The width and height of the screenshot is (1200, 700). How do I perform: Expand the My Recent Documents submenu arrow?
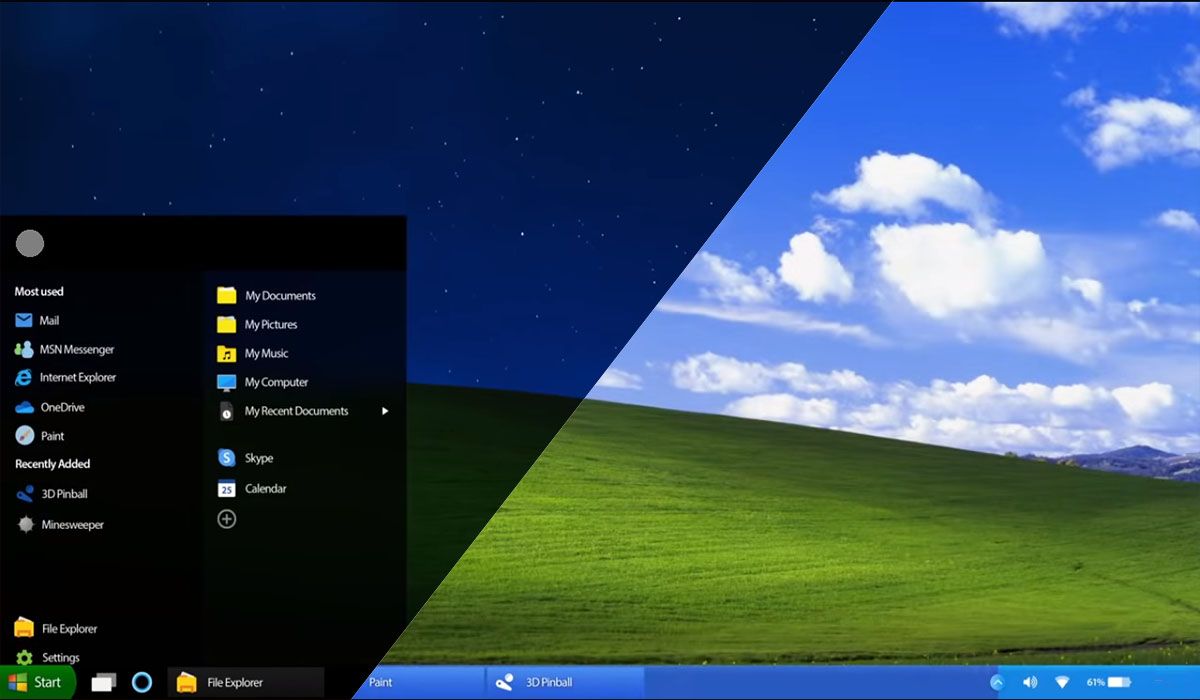coord(385,411)
